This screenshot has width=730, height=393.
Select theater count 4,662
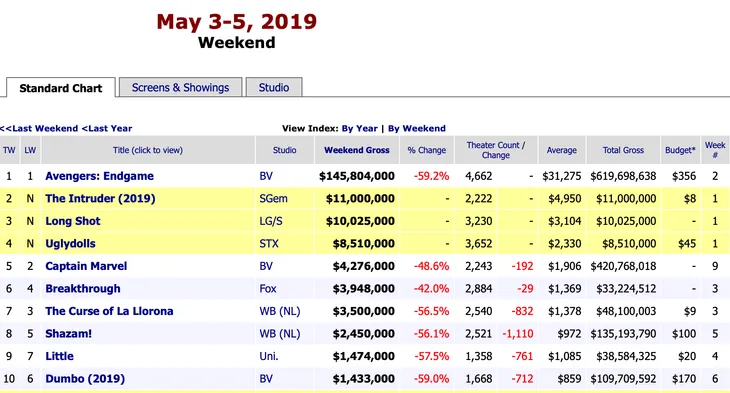point(479,176)
